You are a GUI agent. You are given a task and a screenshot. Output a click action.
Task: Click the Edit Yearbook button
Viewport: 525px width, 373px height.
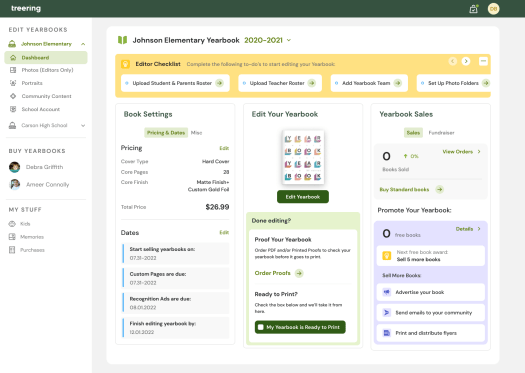coord(303,197)
